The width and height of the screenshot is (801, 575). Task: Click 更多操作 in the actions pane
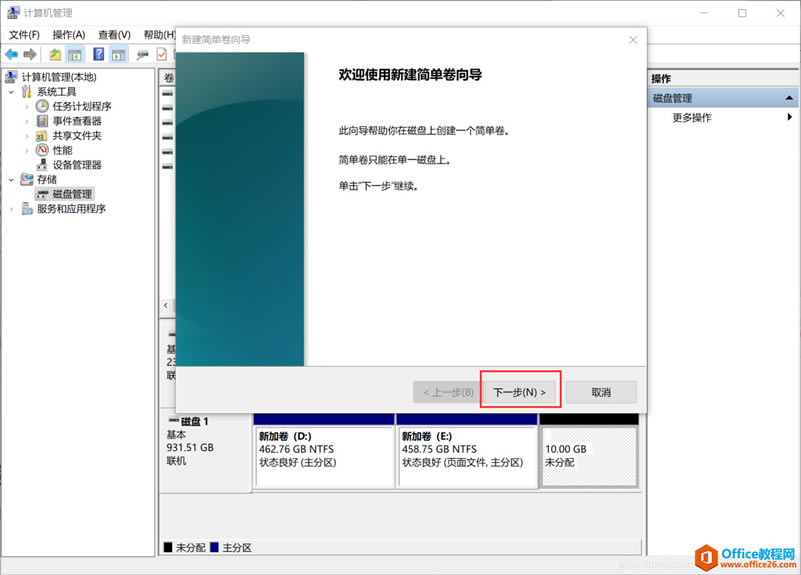coord(692,117)
